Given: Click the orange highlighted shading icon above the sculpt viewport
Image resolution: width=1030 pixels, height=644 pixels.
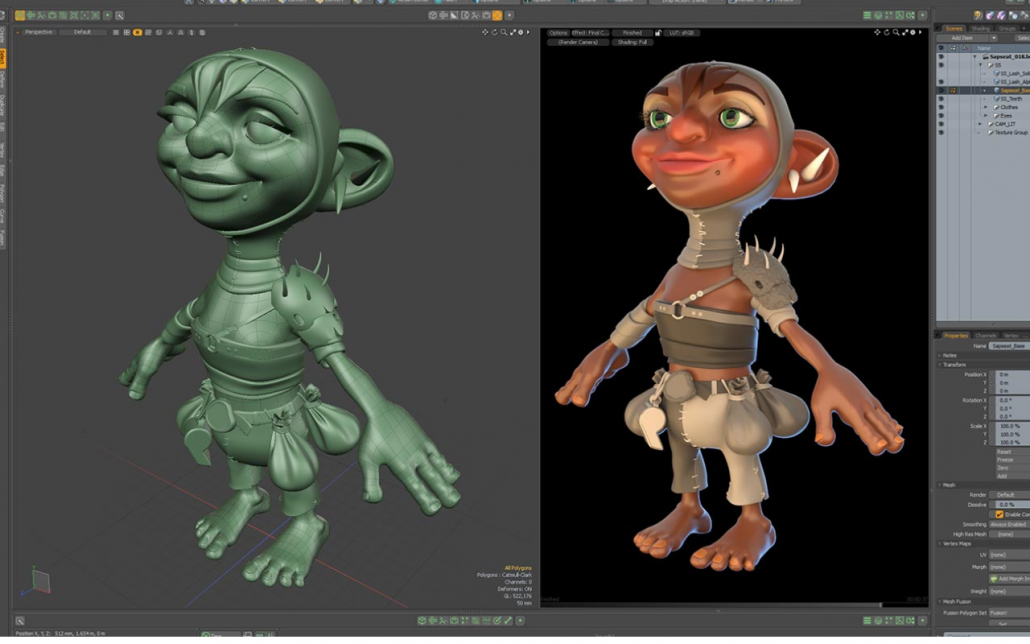Looking at the screenshot, I should pyautogui.click(x=138, y=33).
